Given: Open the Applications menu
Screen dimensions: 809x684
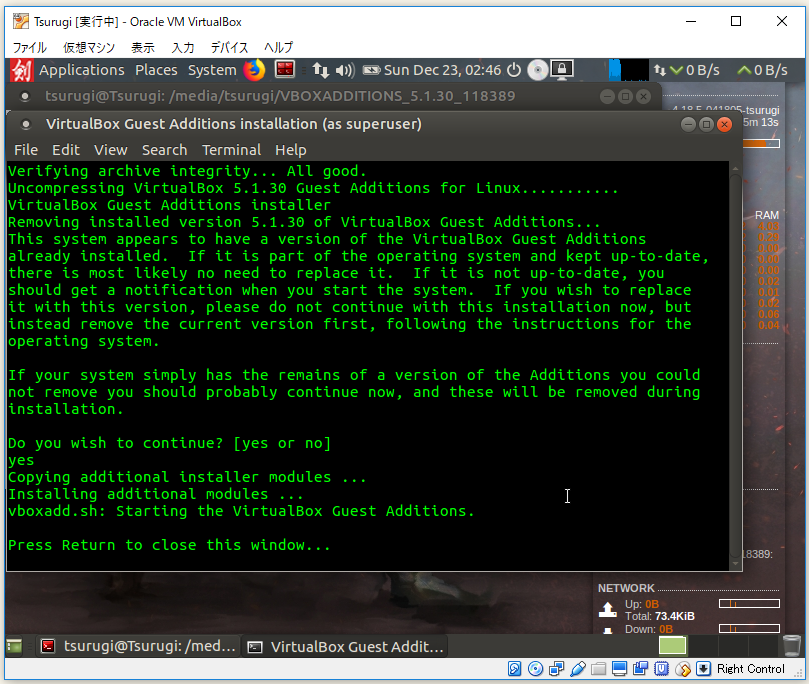Looking at the screenshot, I should (82, 70).
